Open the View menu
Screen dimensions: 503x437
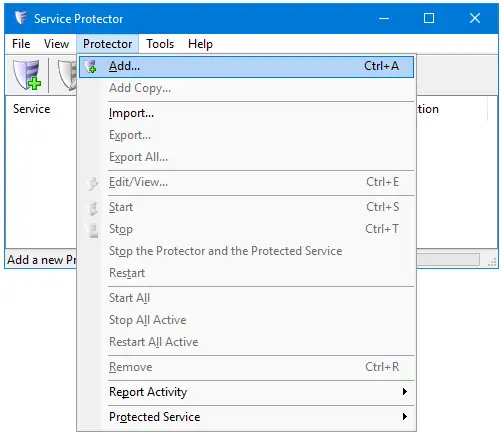(56, 44)
